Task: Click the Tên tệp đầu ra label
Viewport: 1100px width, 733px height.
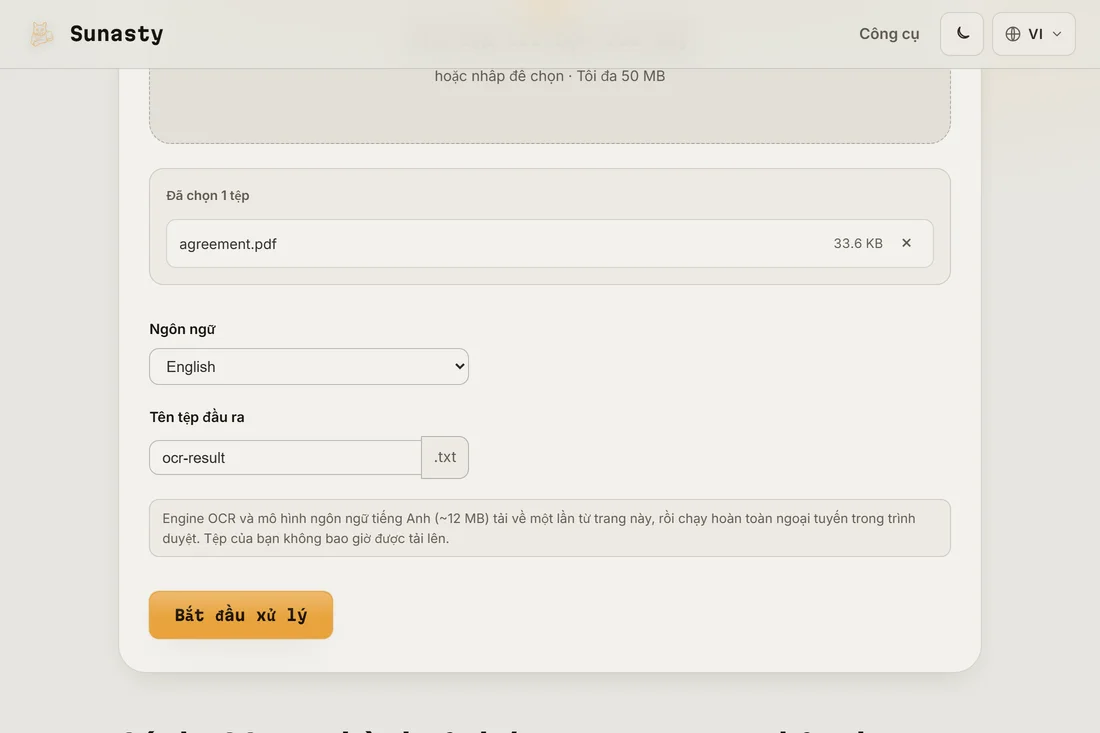Action: 197,417
